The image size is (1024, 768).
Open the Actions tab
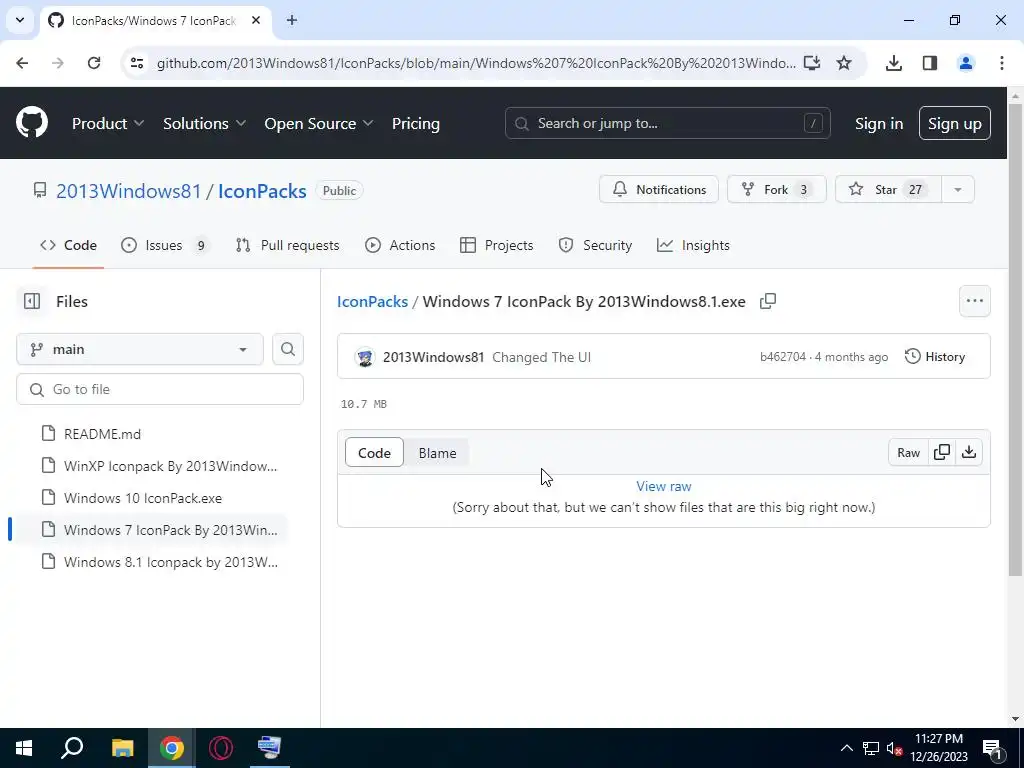click(400, 246)
